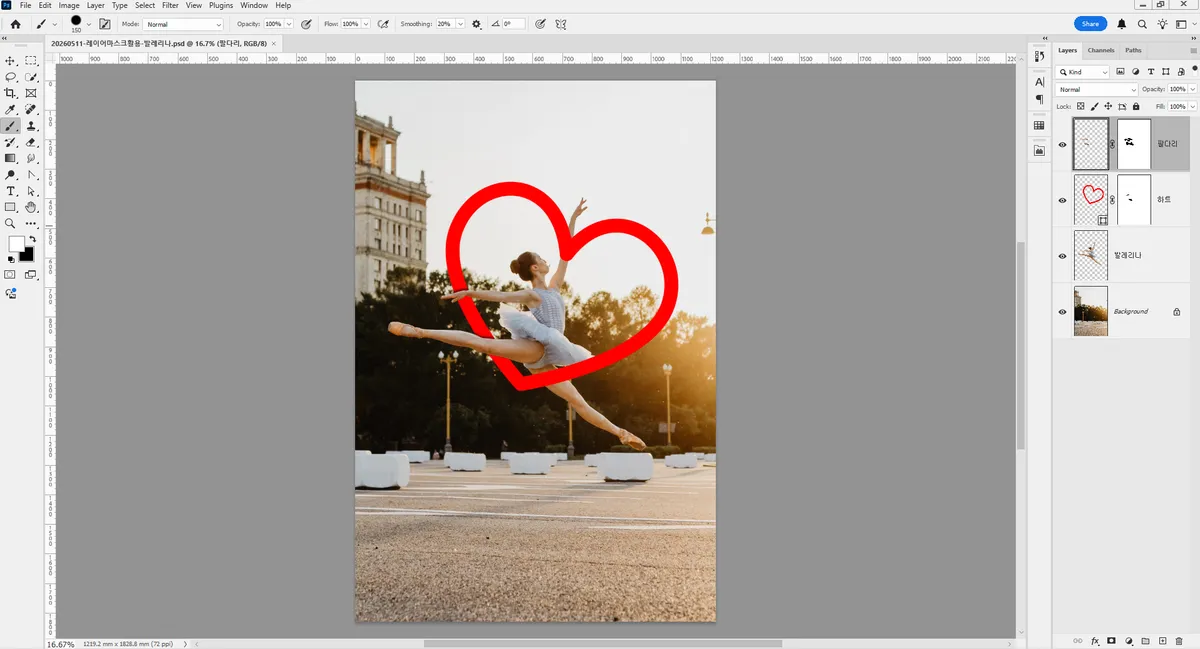The image size is (1200, 649).
Task: Select the Clone Stamp tool
Action: coord(31,126)
